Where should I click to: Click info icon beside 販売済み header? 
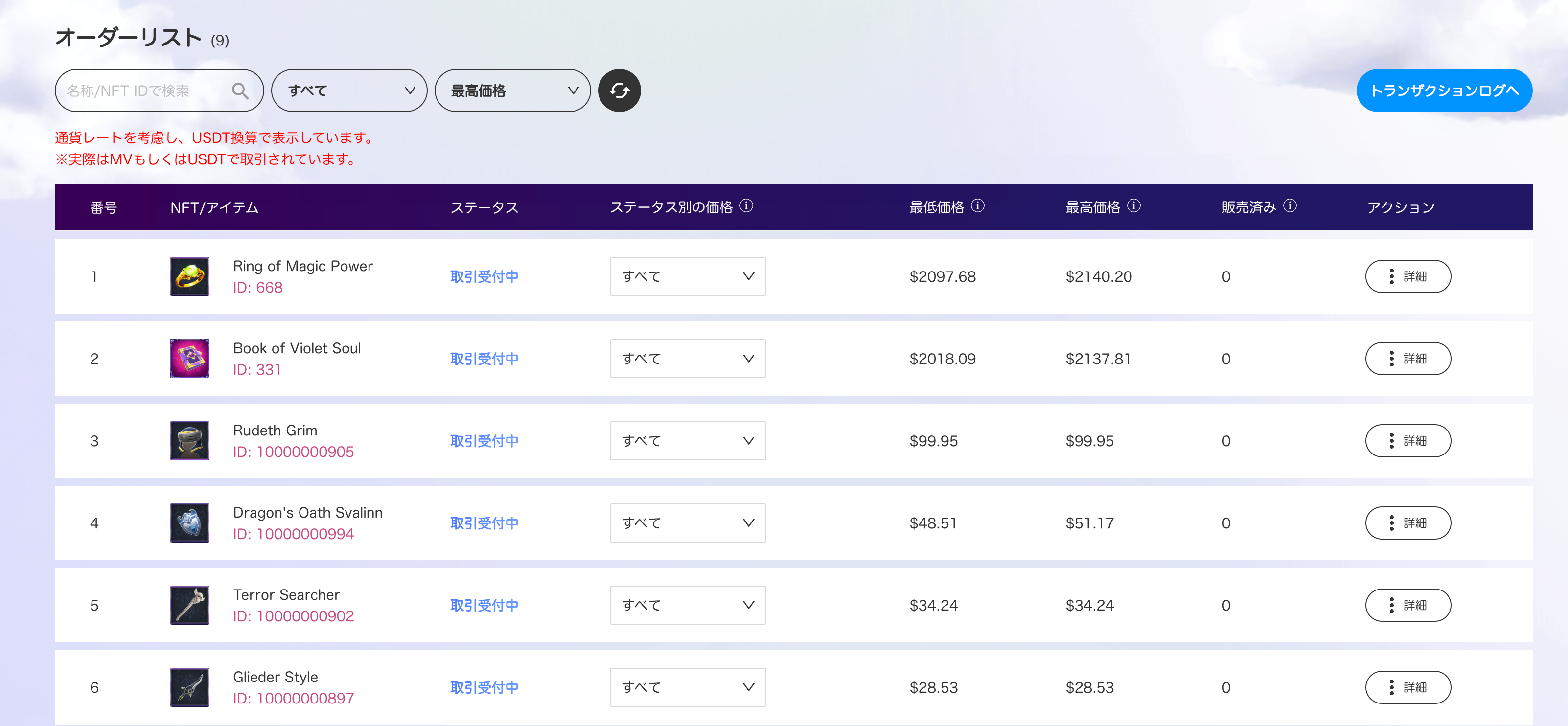click(x=1290, y=205)
